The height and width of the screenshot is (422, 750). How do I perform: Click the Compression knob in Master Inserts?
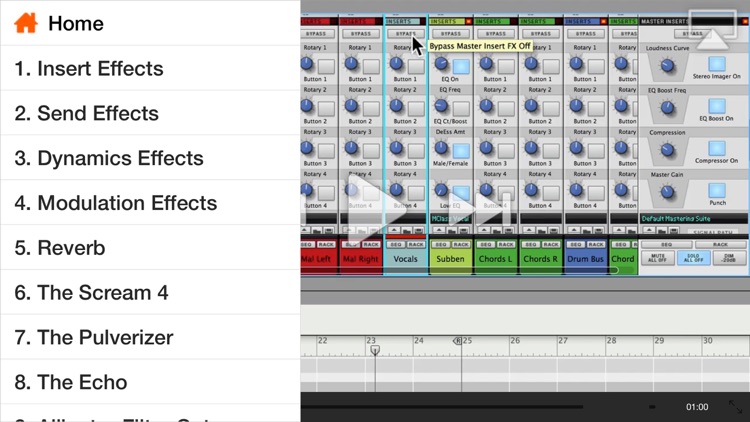(x=667, y=150)
